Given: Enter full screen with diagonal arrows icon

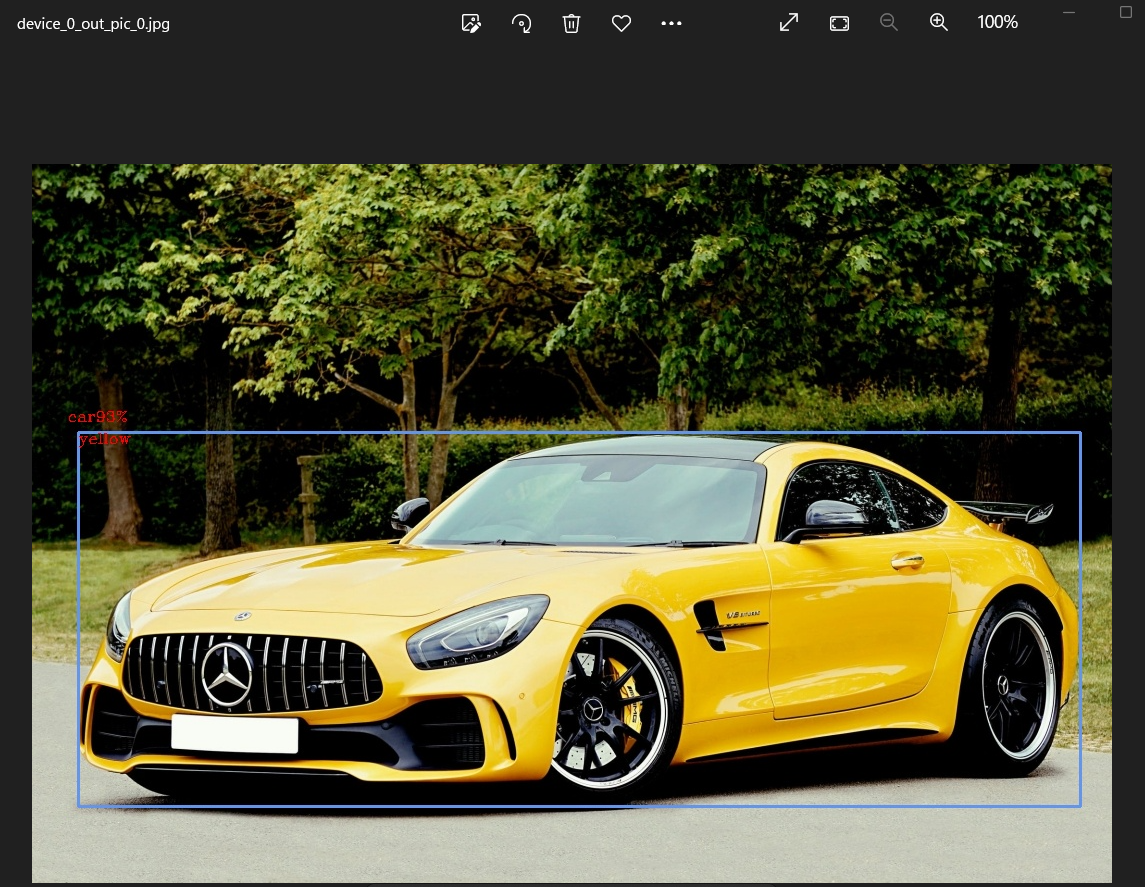Looking at the screenshot, I should 789,23.
